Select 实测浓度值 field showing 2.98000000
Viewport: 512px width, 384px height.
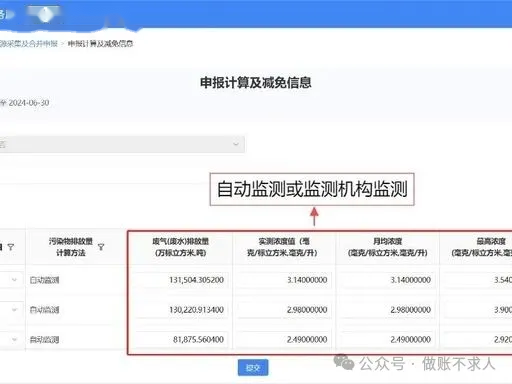pos(284,310)
